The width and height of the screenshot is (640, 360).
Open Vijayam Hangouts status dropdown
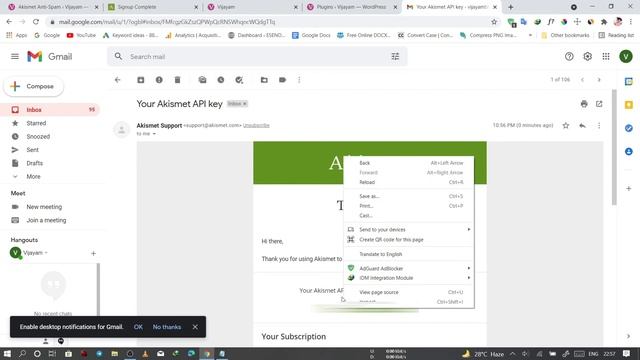(x=46, y=253)
